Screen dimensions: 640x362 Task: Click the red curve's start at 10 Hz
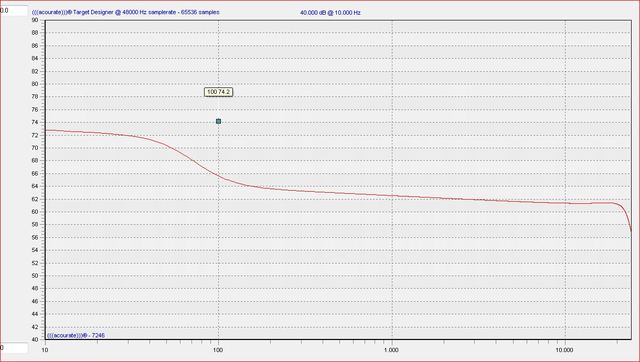(46, 130)
